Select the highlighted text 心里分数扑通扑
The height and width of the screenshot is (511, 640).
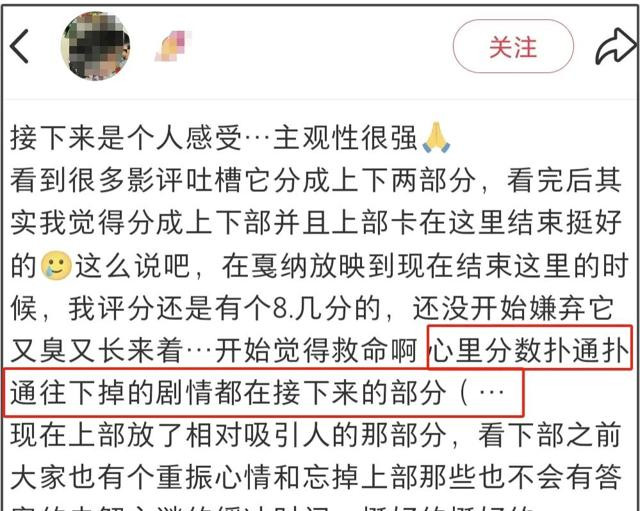click(x=530, y=349)
